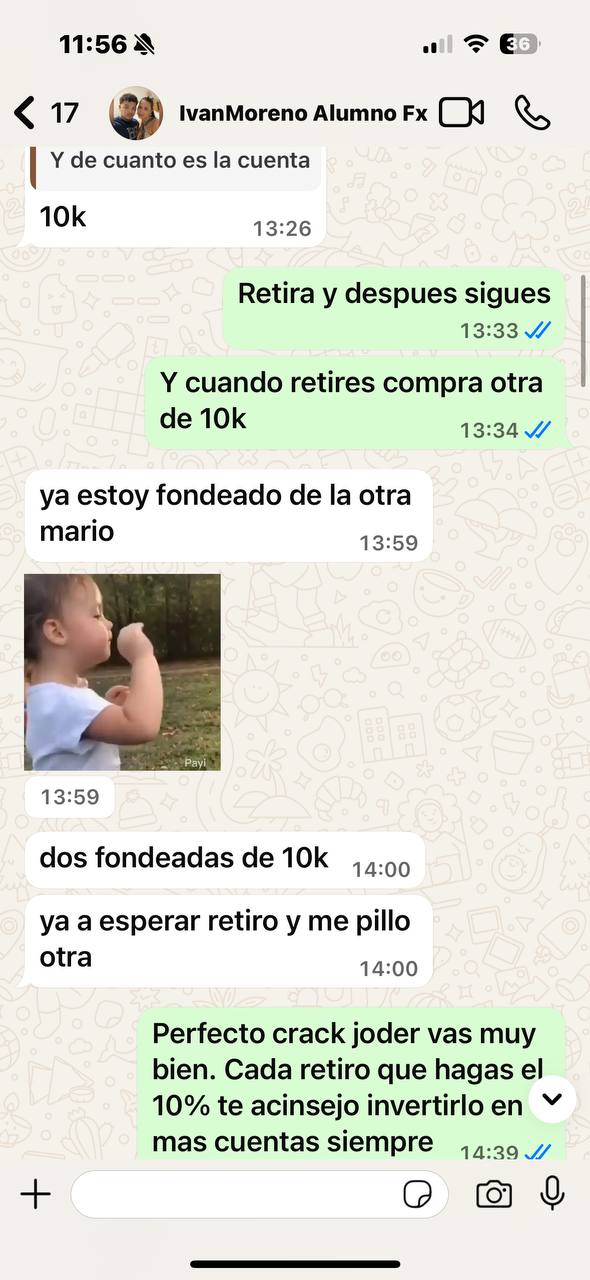Open the toddler GIF image message
Screen dimensions: 590x1280
click(122, 671)
